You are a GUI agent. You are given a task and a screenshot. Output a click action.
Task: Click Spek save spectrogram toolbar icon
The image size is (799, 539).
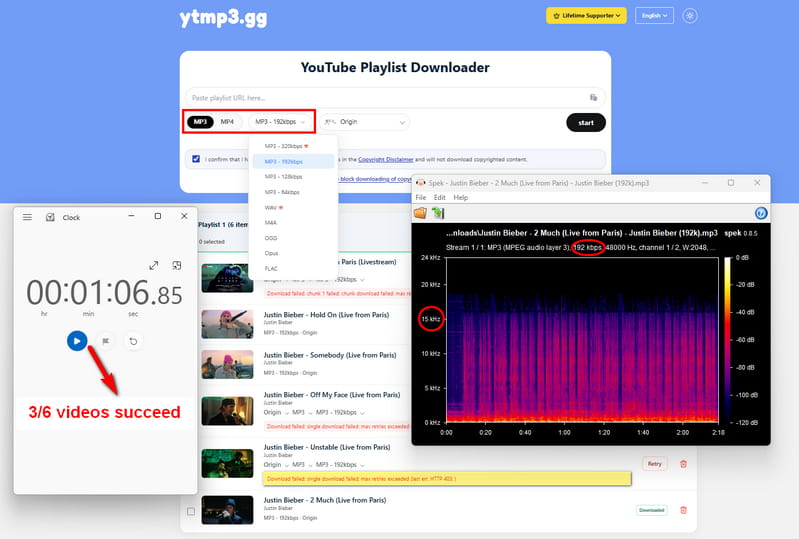coord(438,213)
